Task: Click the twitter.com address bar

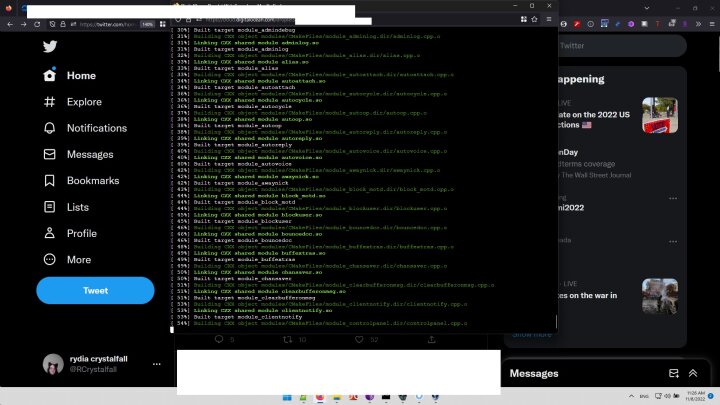Action: point(107,24)
